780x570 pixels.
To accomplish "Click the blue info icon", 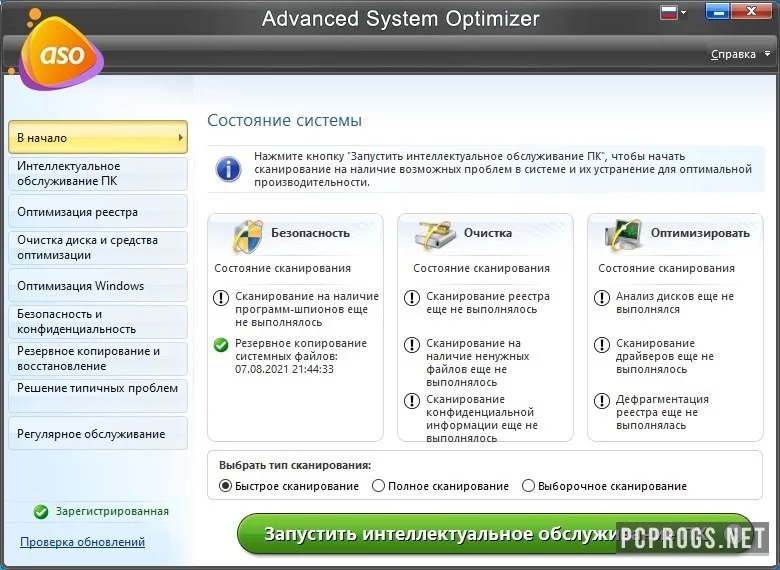I will coord(228,169).
